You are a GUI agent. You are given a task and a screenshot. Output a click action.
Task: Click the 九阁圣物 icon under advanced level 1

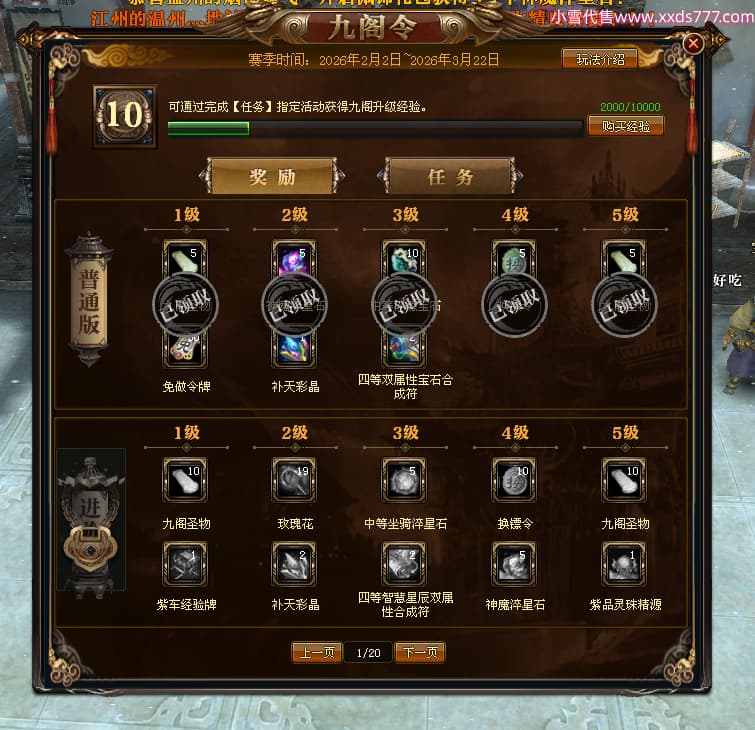point(185,480)
